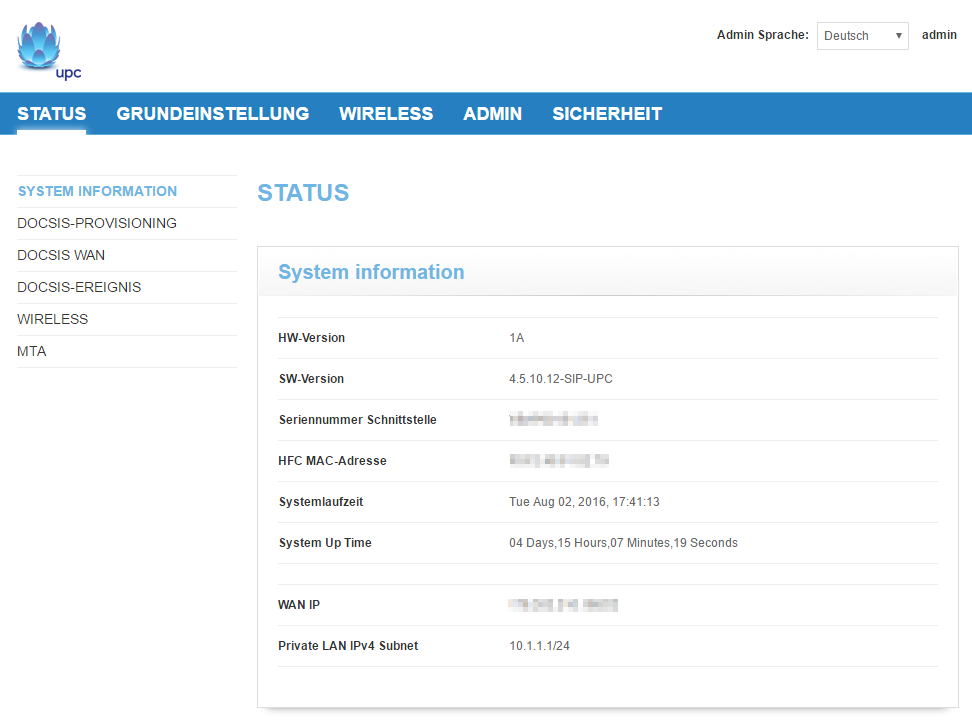Open the MTA sidebar item
Viewport: 972px width, 725px height.
[32, 351]
